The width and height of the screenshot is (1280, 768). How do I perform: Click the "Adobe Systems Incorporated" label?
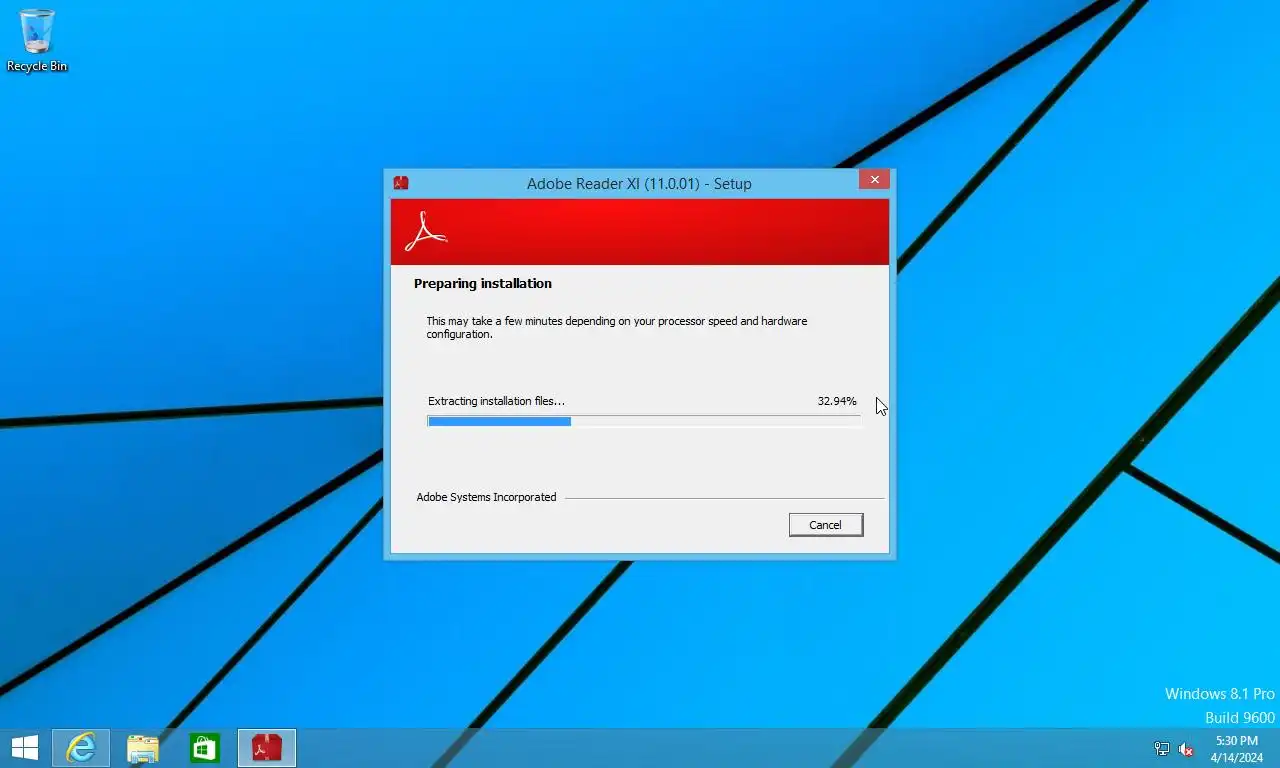pos(486,497)
